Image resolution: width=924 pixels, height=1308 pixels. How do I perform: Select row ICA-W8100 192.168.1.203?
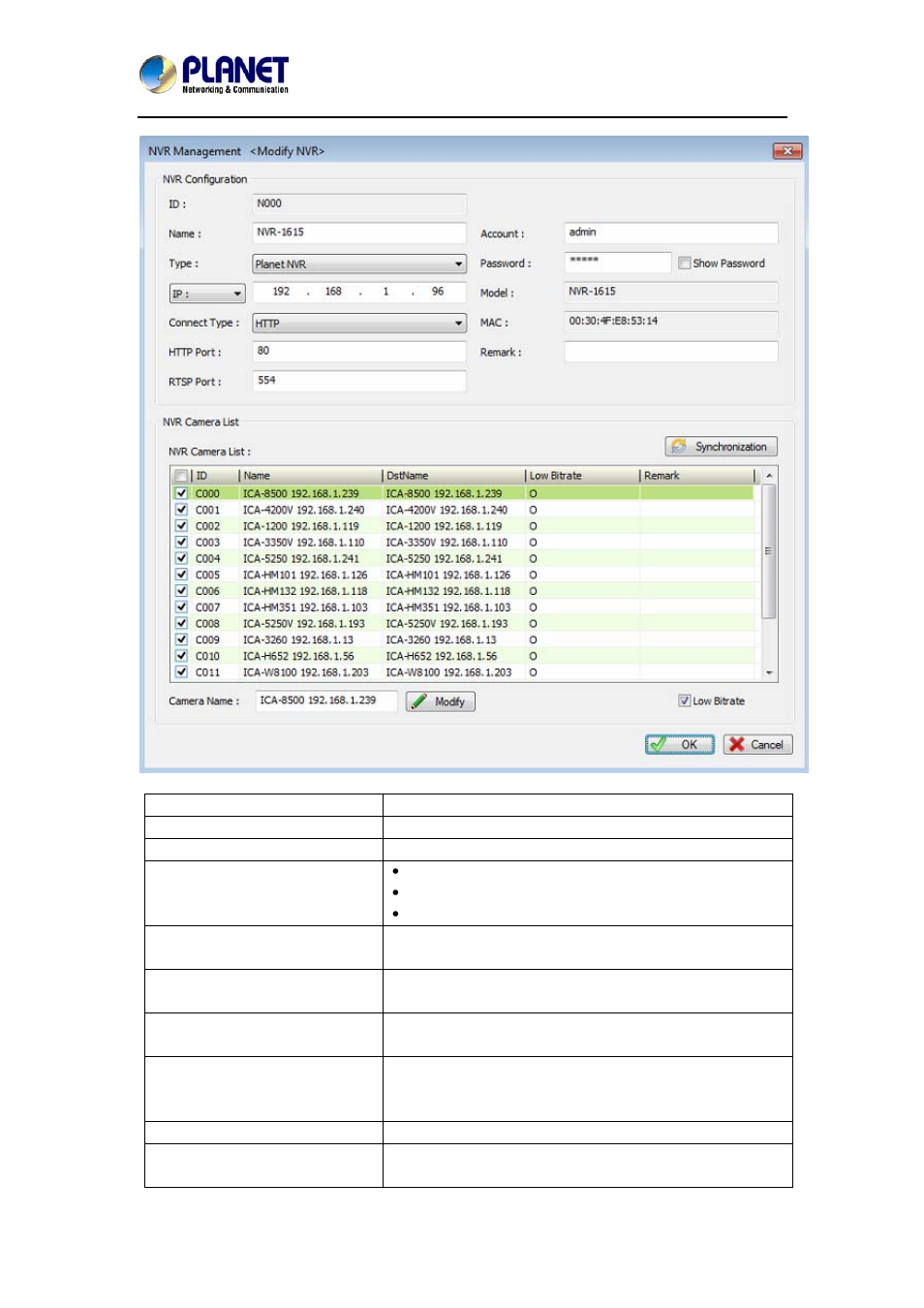coord(463,671)
